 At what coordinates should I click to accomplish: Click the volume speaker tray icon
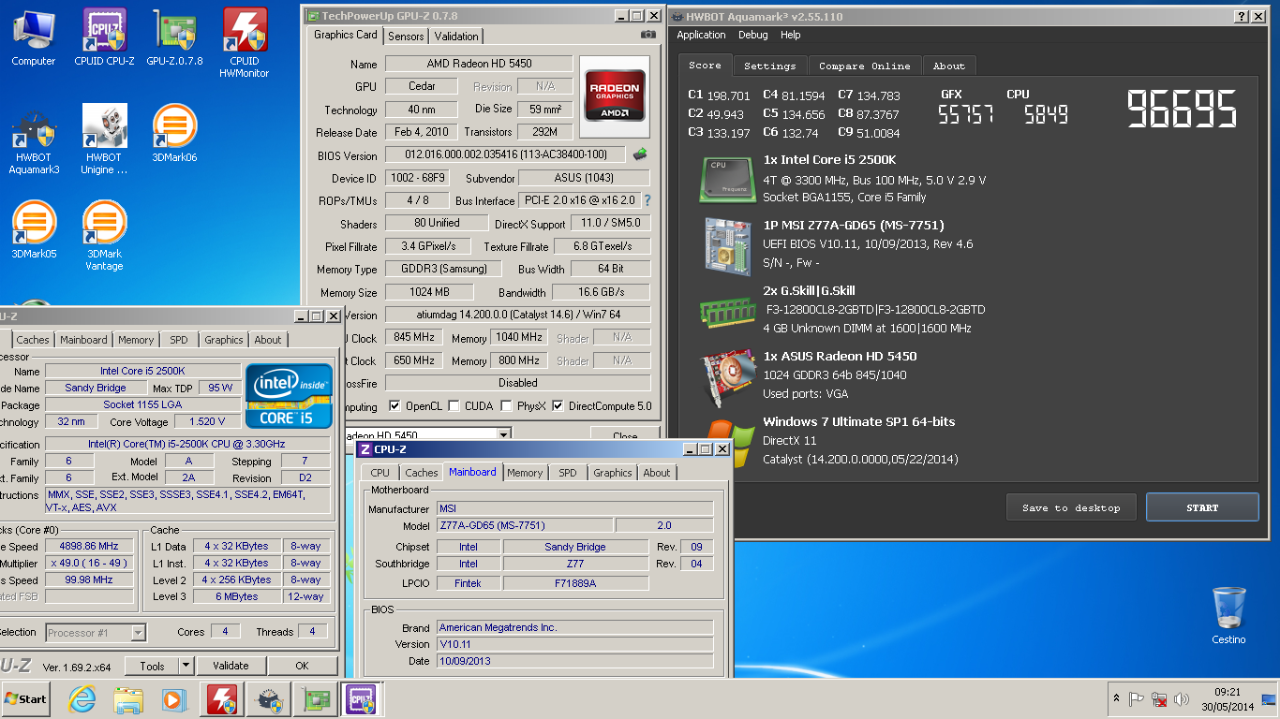pos(1181,699)
